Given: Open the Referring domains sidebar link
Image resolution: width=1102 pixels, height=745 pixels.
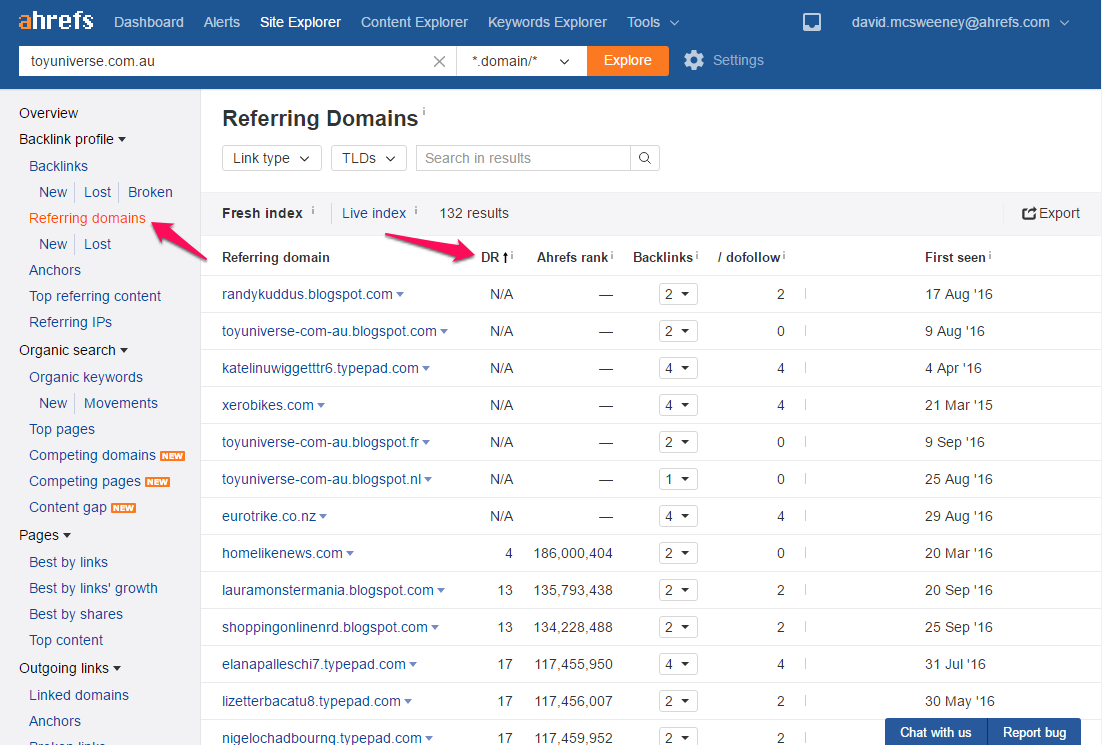Looking at the screenshot, I should click(87, 218).
